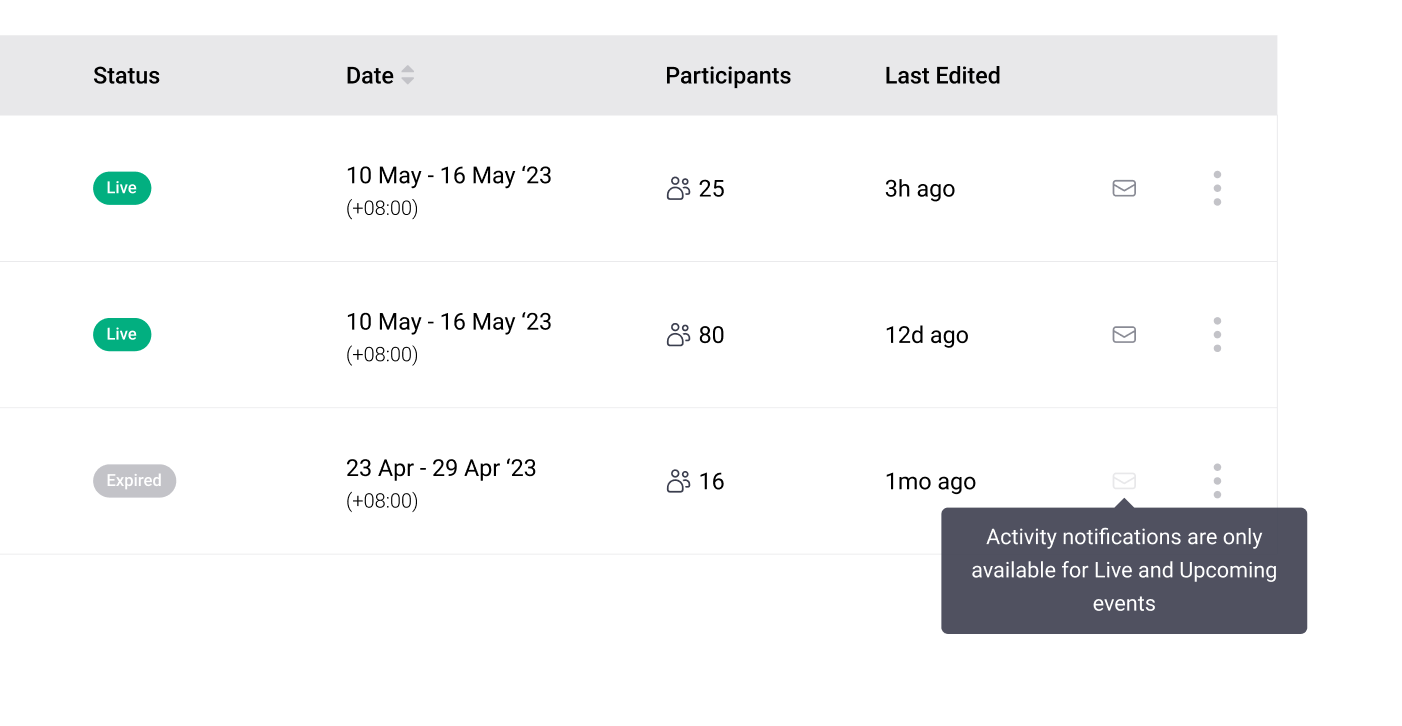Open the three-dot menu for the 3h ago row
The image size is (1402, 726).
1217,188
